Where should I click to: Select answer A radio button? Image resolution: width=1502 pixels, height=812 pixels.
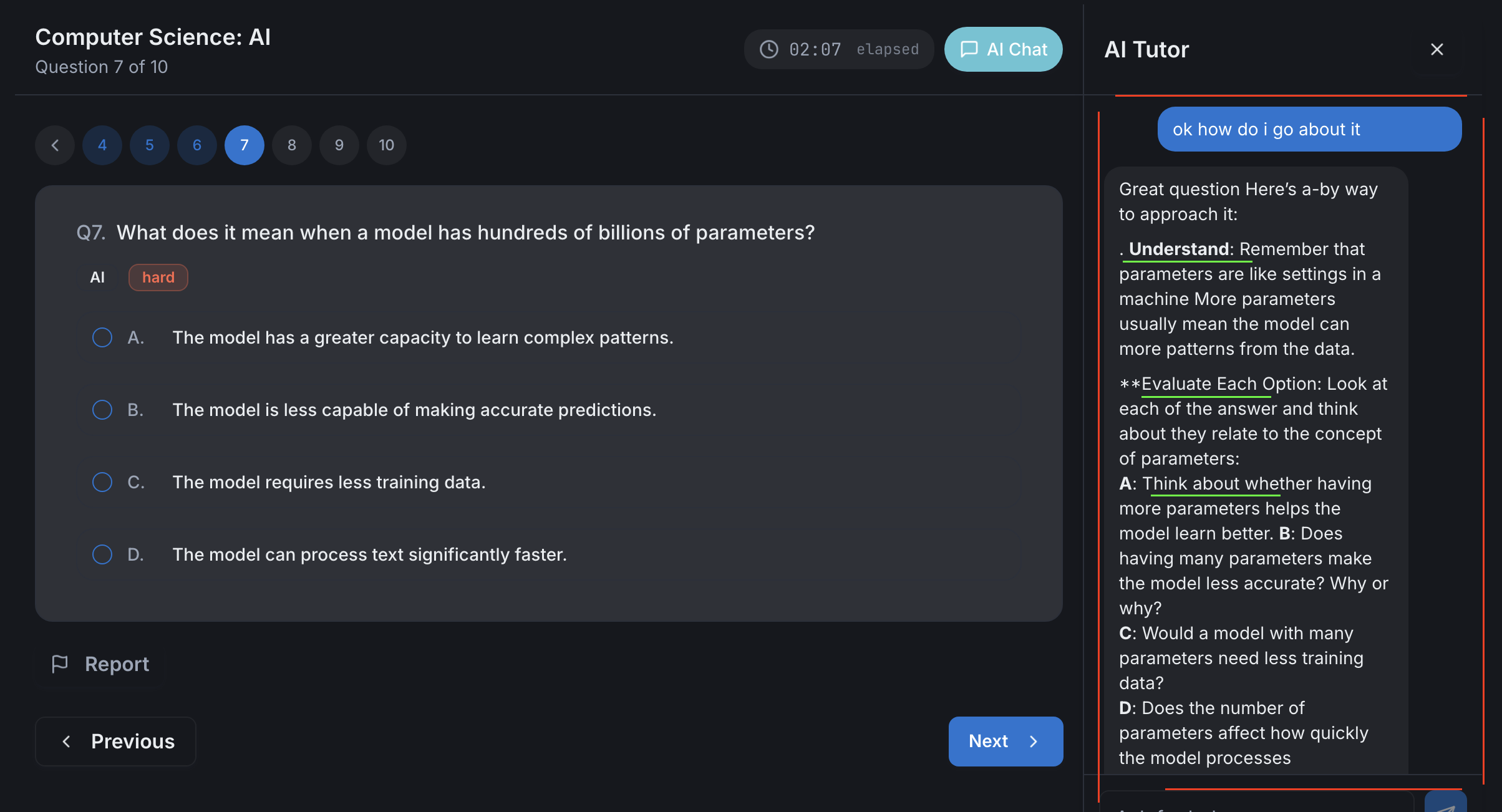102,337
